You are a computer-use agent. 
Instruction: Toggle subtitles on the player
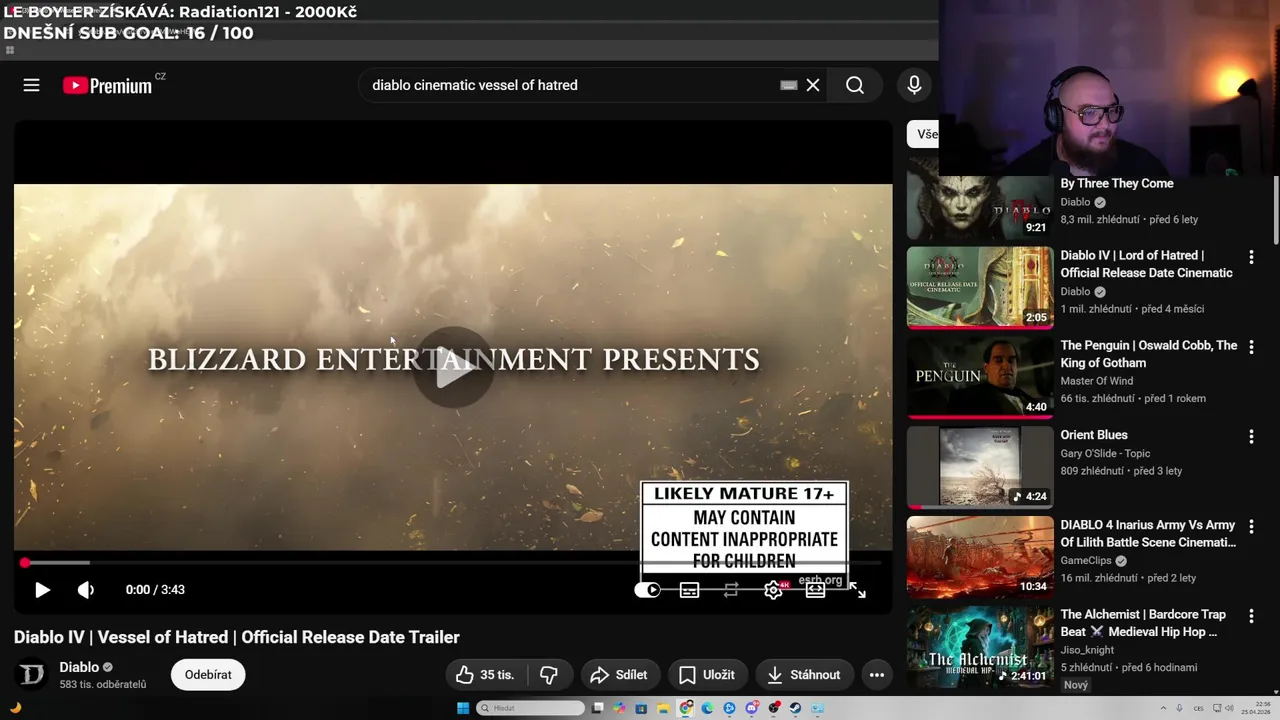pyautogui.click(x=689, y=590)
